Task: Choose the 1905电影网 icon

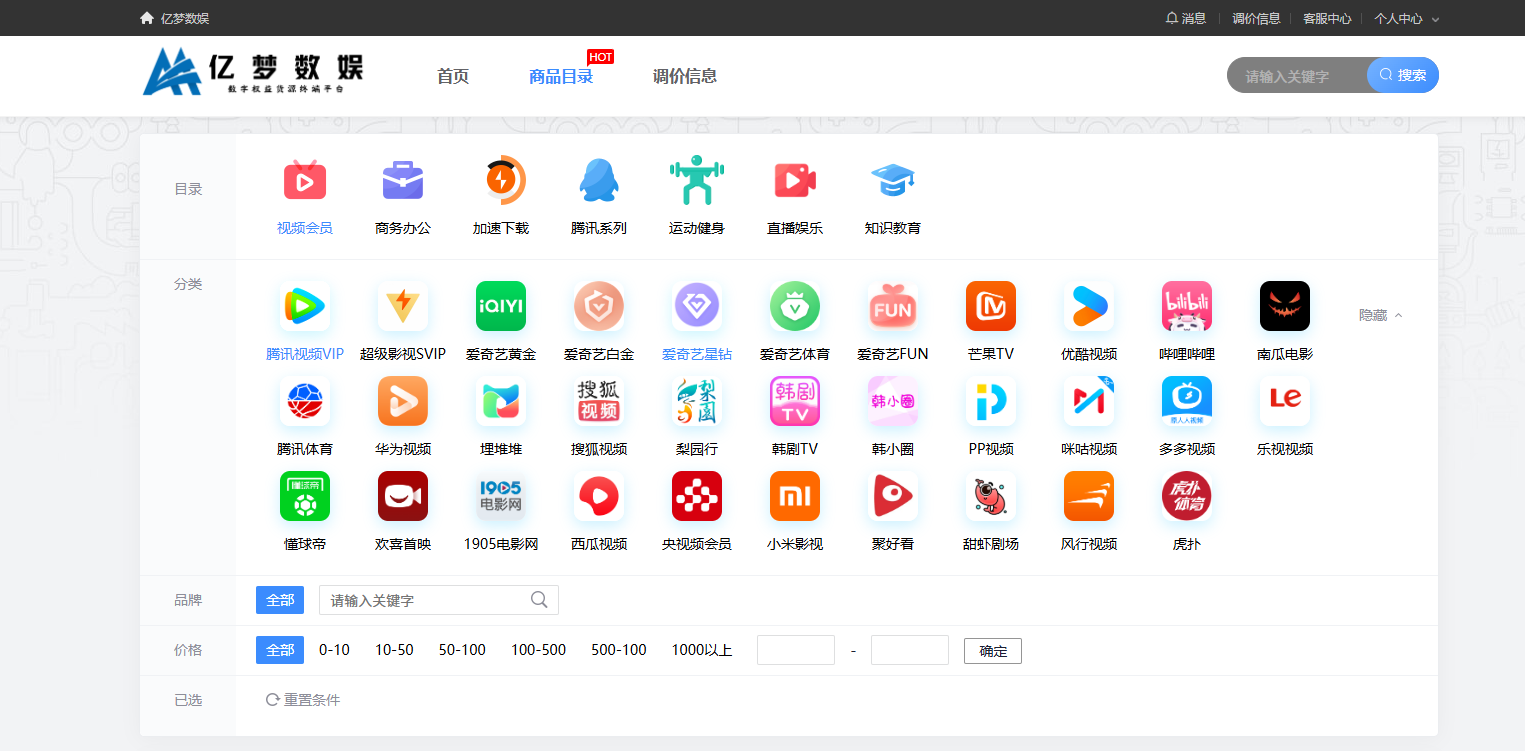Action: pos(501,496)
